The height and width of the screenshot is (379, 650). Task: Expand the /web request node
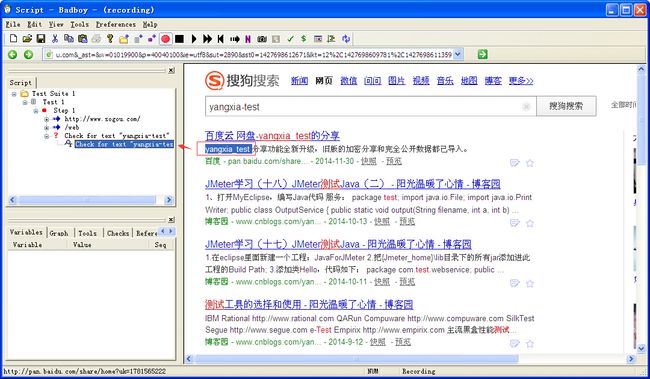[x=46, y=128]
